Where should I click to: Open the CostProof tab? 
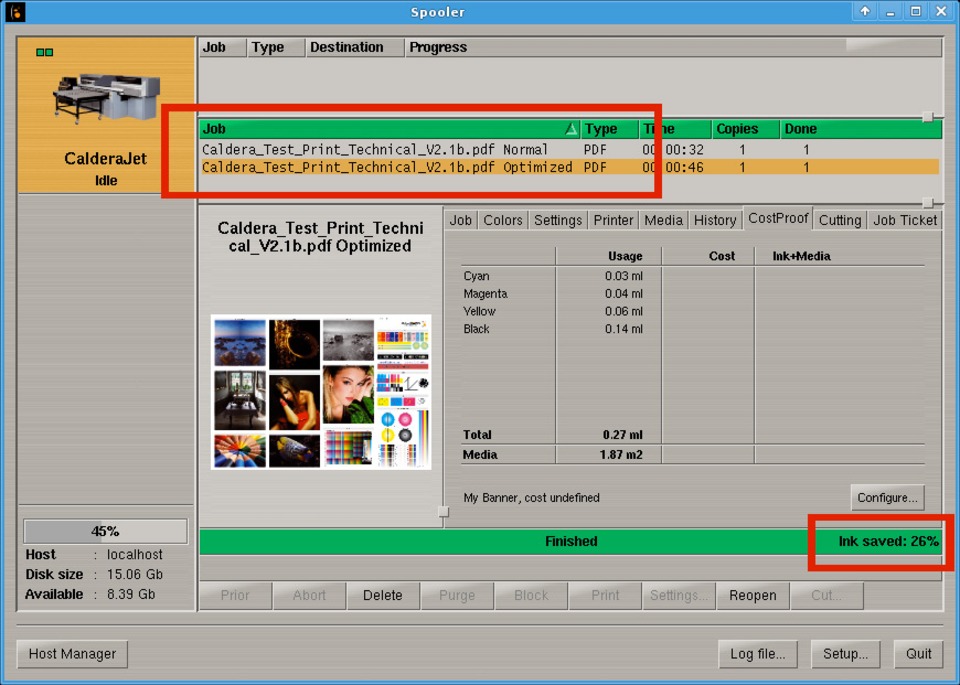(x=777, y=219)
